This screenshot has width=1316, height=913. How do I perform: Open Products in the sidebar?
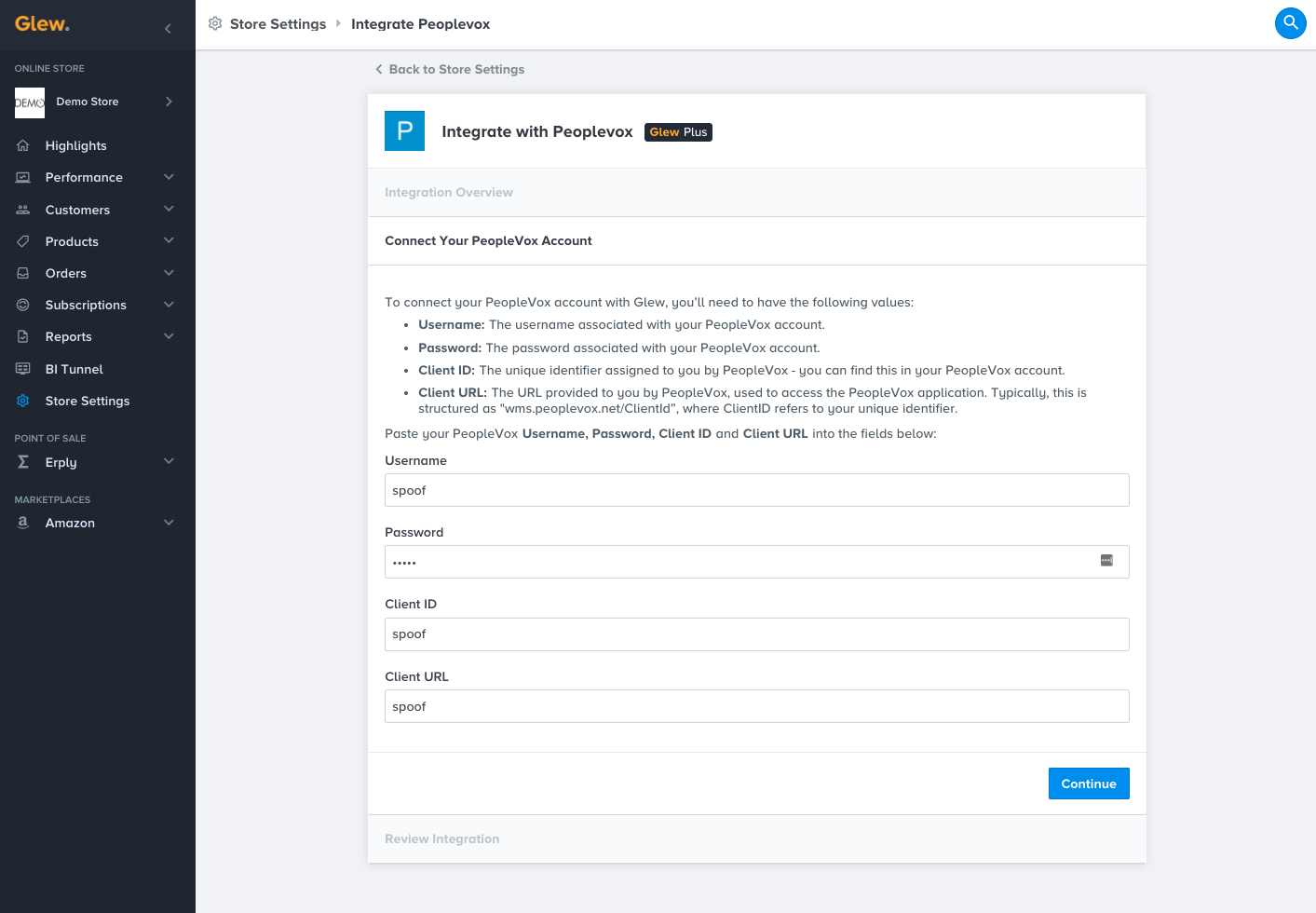point(72,241)
